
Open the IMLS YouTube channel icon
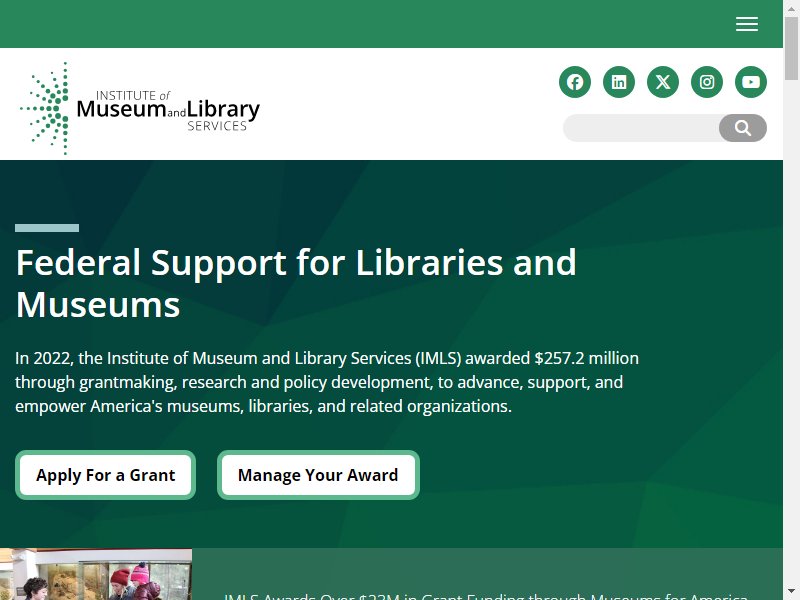pos(751,82)
